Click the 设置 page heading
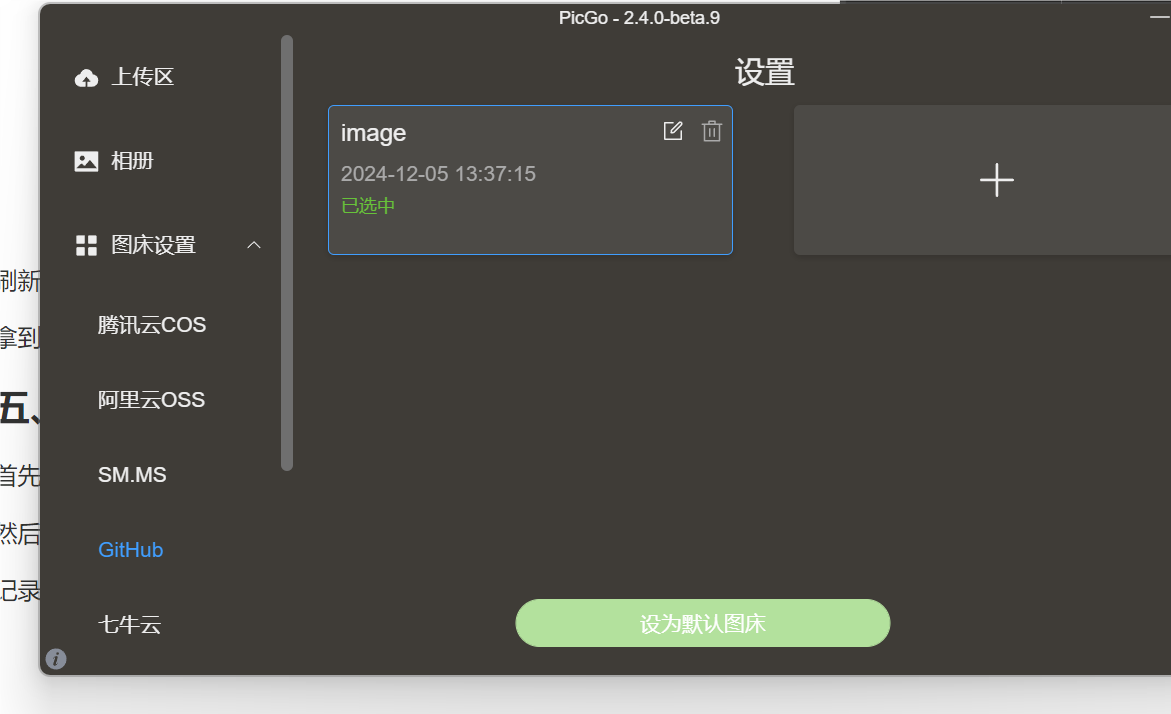1171x714 pixels. pos(765,72)
